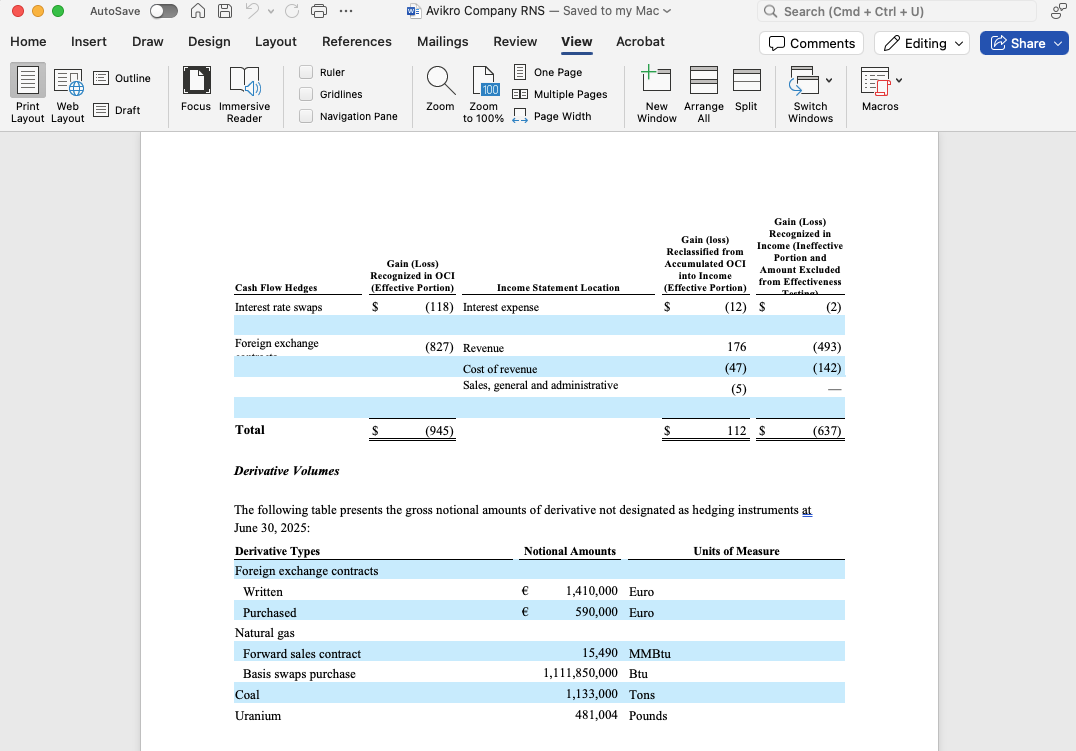Choose Multiple Pages view
Viewport: 1076px width, 751px height.
tap(560, 94)
